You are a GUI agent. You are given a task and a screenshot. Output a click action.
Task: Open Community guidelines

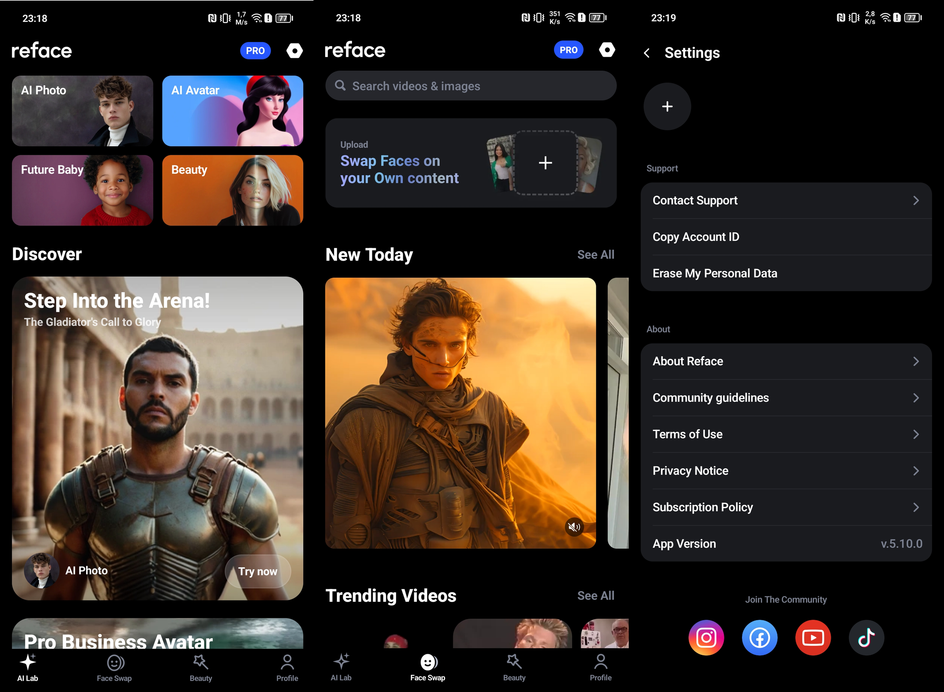tap(786, 397)
